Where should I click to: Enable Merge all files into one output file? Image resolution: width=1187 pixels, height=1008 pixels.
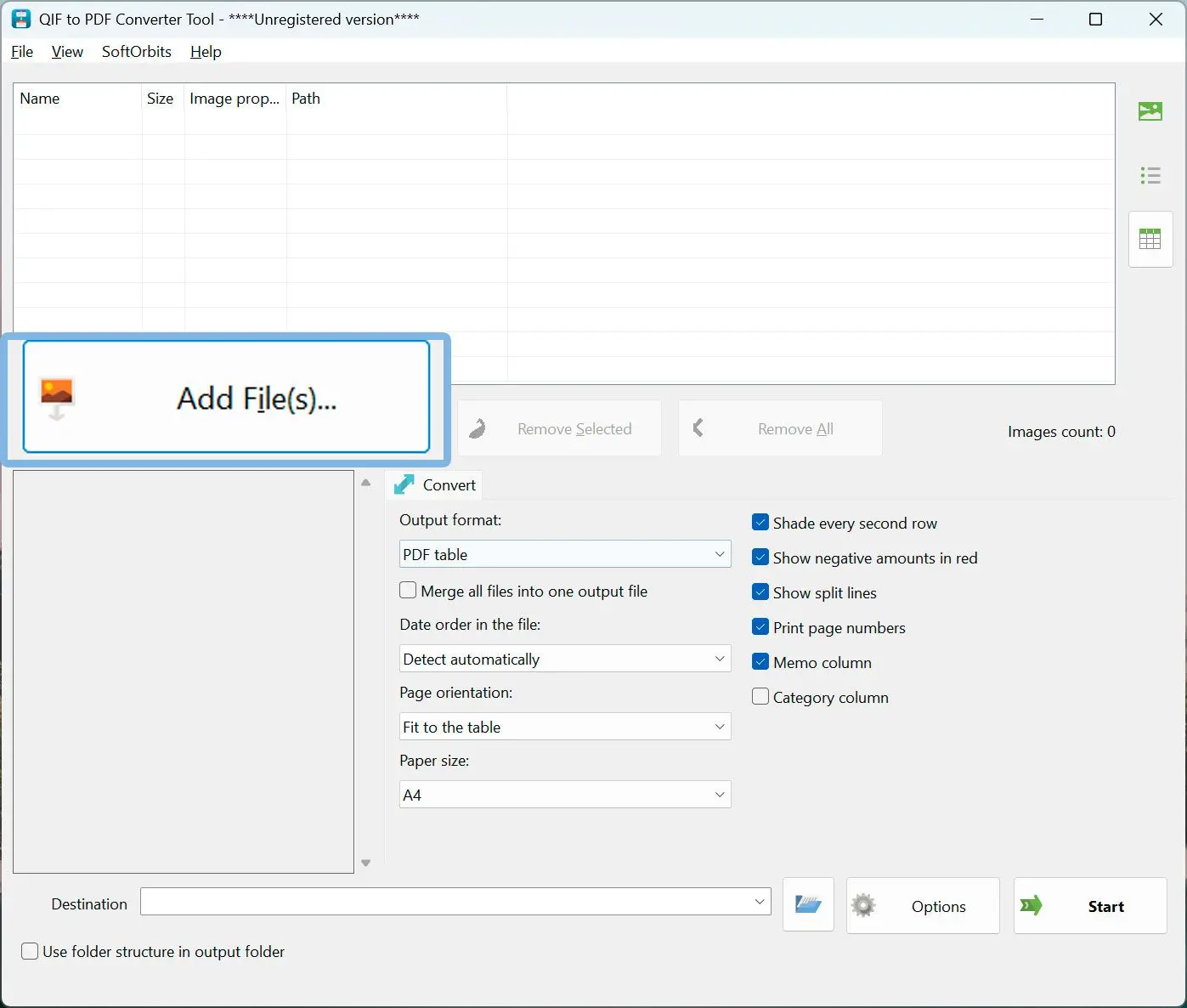pos(409,591)
